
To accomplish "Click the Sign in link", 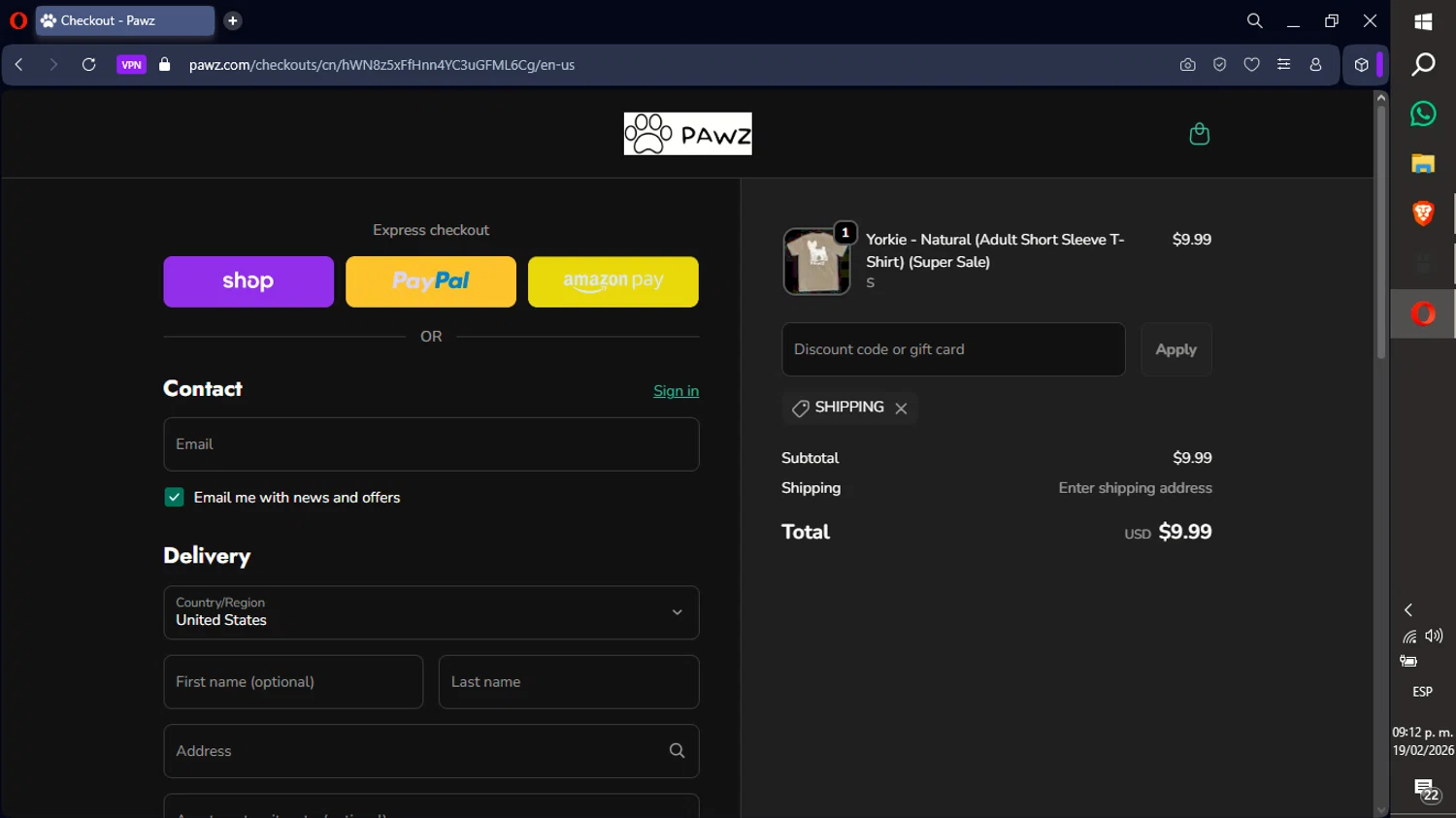I will (676, 391).
